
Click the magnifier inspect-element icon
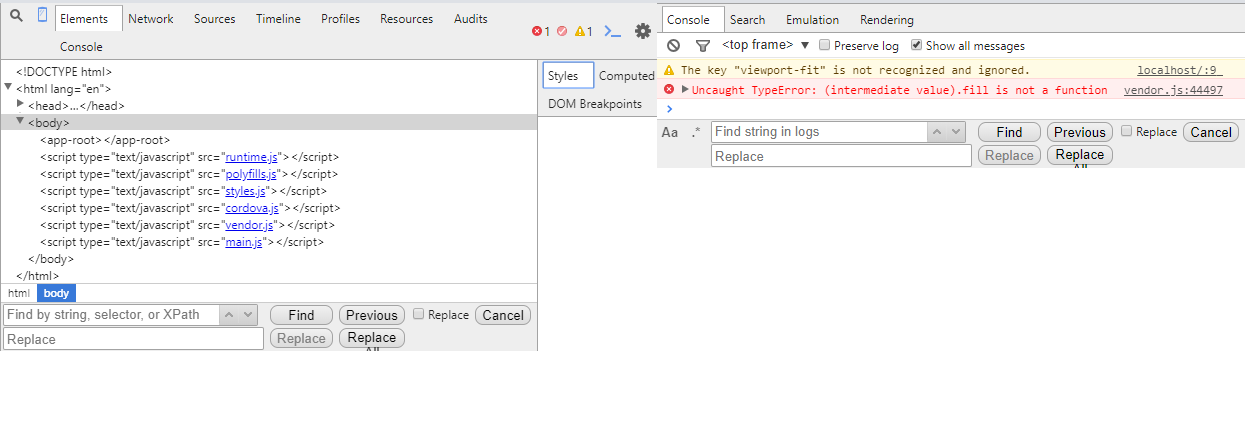[x=16, y=16]
